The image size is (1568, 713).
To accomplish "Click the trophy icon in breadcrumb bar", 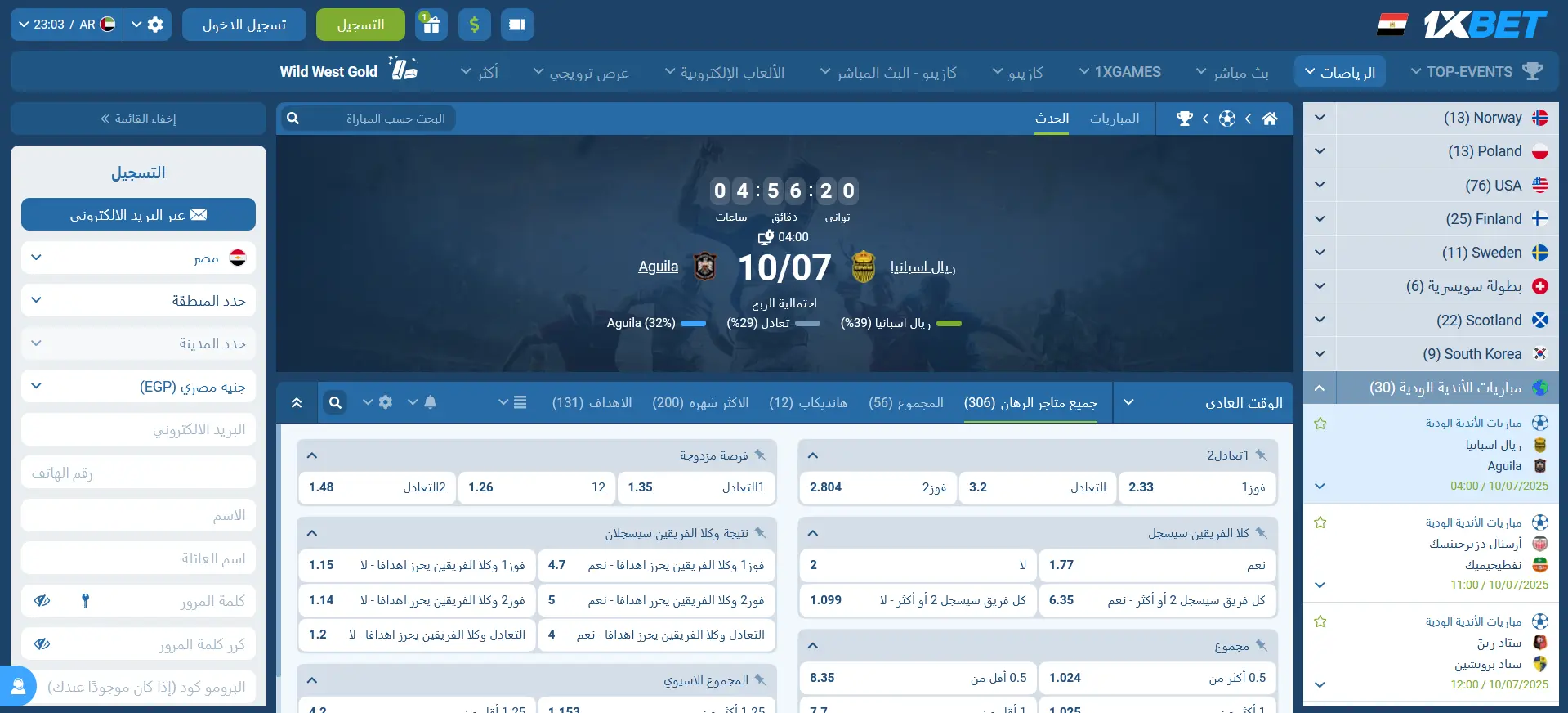I will 1184,119.
